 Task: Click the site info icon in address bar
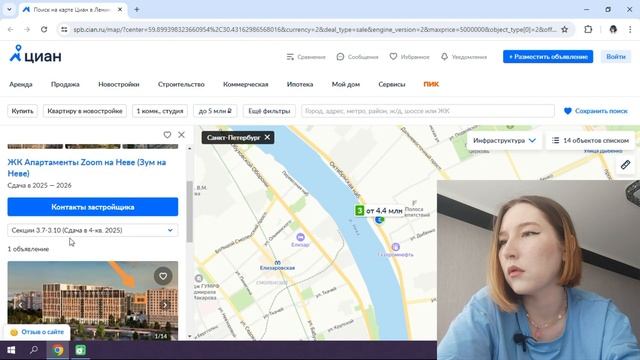[x=64, y=29]
